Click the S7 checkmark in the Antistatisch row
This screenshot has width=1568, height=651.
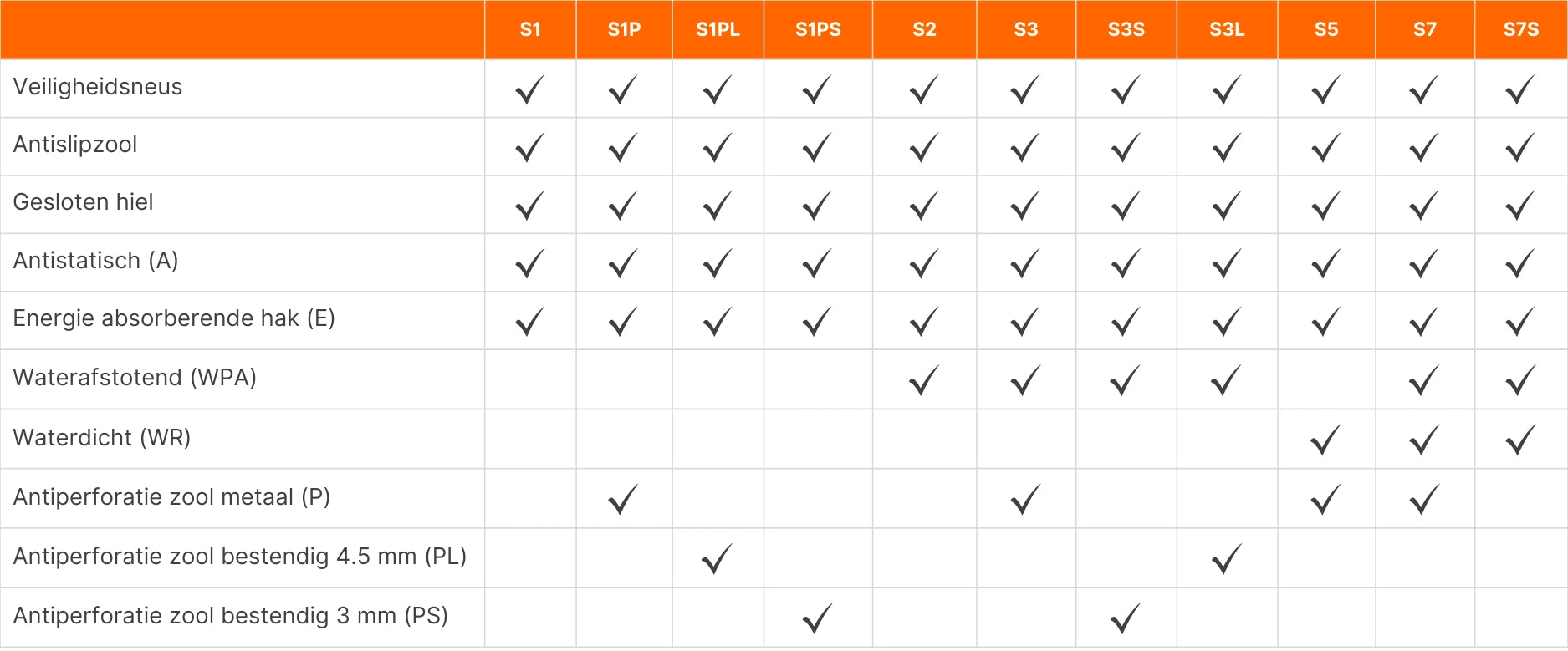1423,264
